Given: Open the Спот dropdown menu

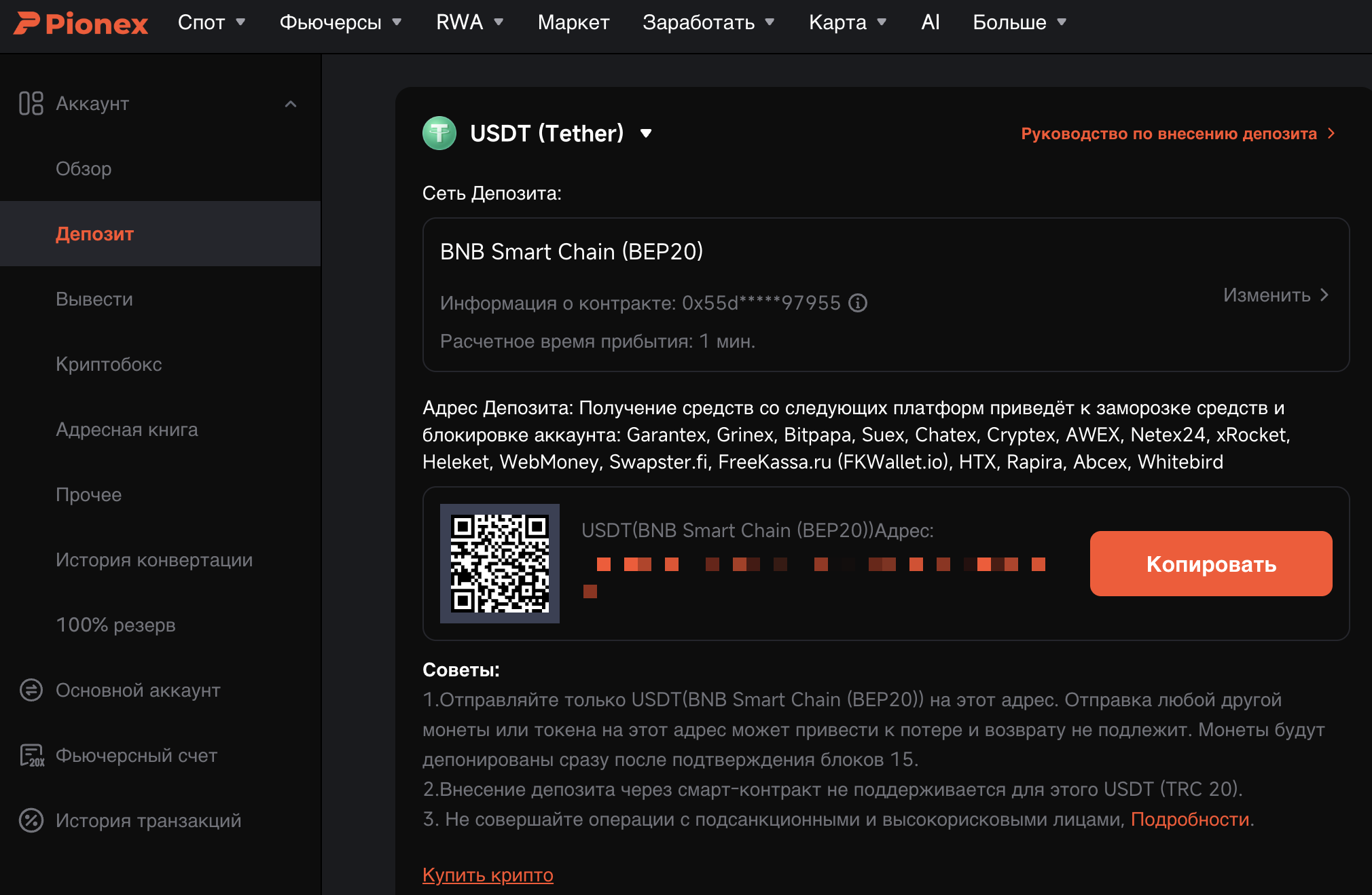Looking at the screenshot, I should click(211, 22).
